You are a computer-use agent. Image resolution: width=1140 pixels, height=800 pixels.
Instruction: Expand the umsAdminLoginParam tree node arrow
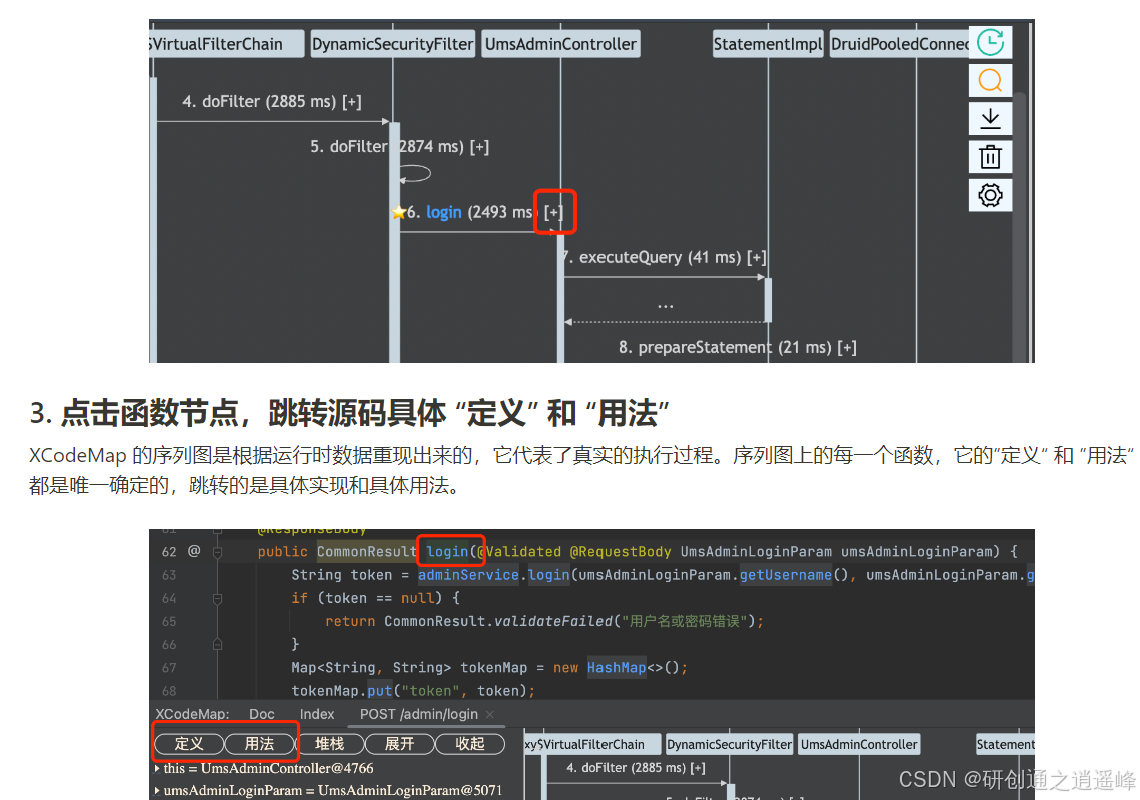(x=157, y=790)
